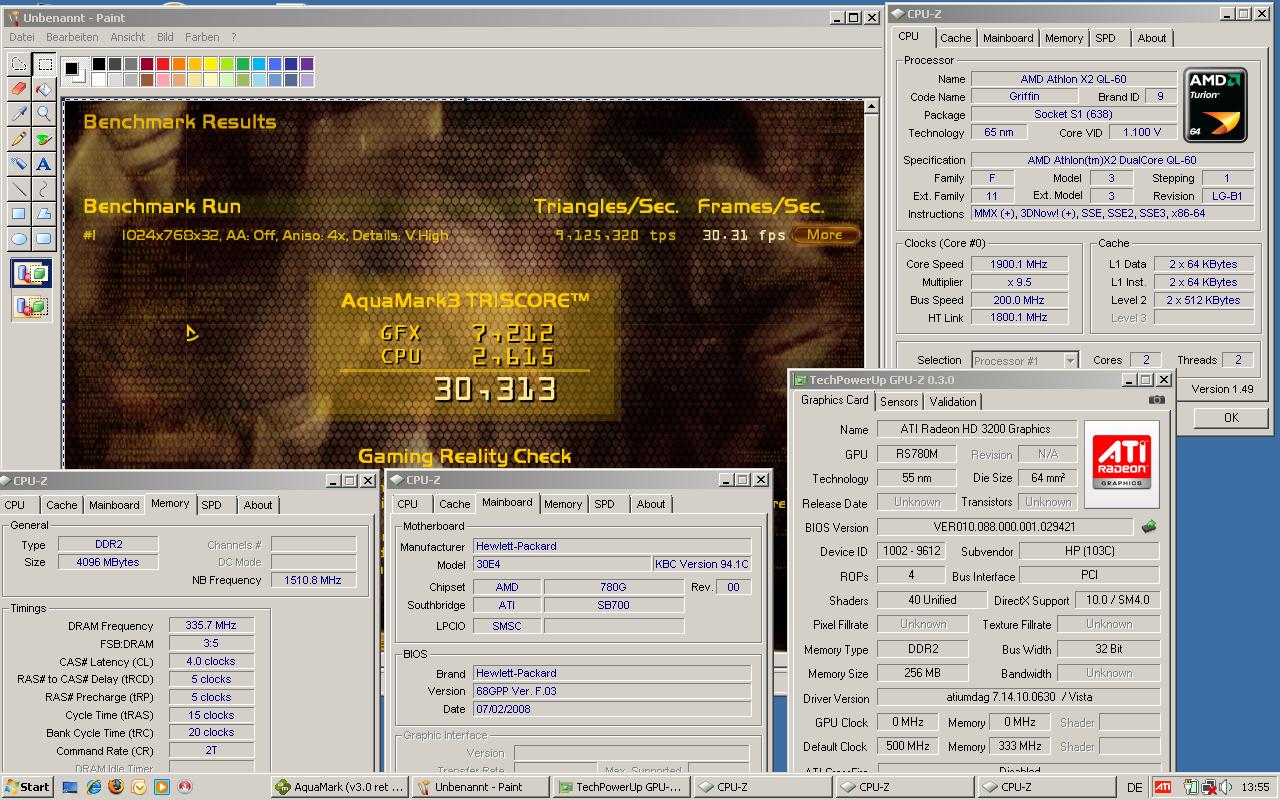Select the Text tool (letter A)

[x=45, y=164]
